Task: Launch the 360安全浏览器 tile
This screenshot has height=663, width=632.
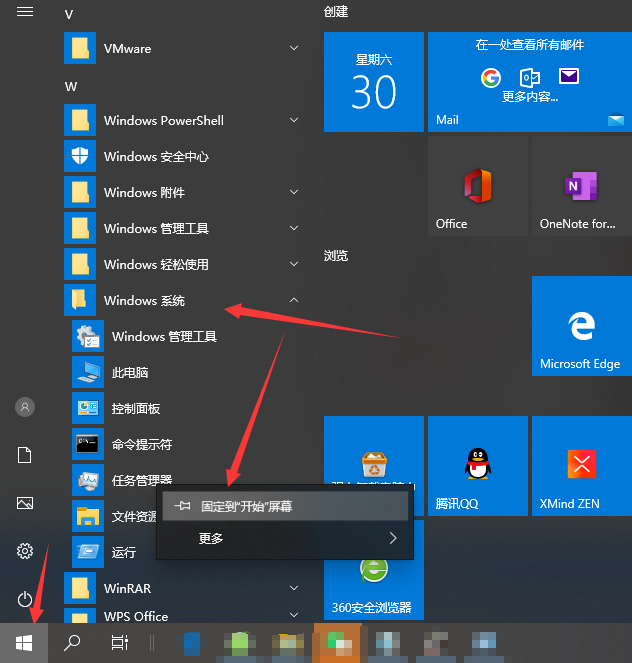Action: point(374,589)
